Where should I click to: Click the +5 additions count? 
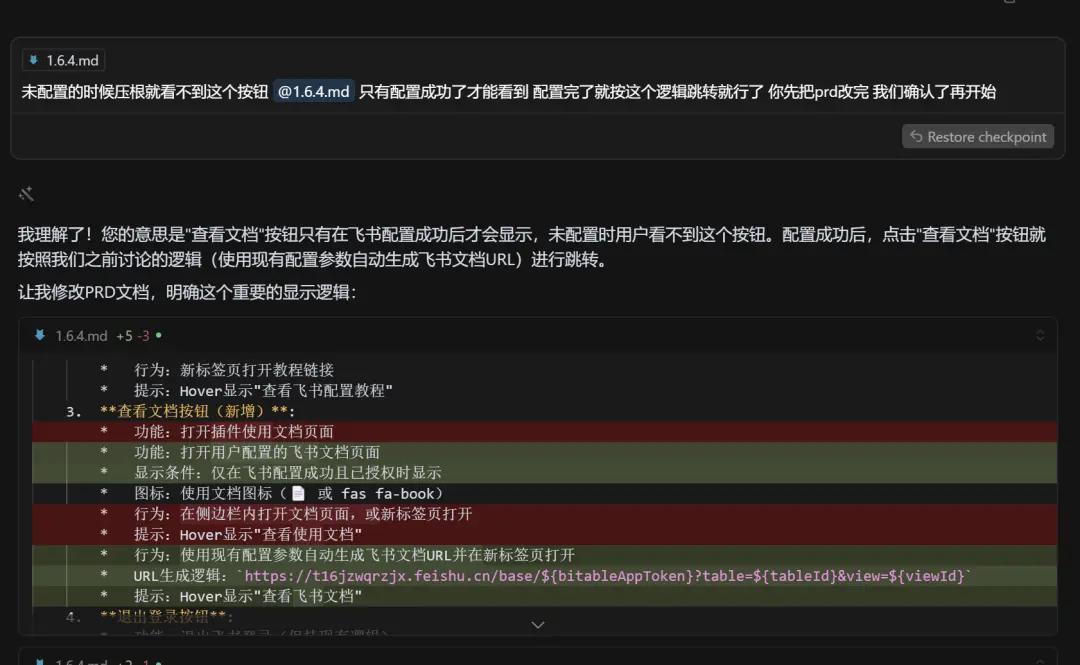click(124, 336)
